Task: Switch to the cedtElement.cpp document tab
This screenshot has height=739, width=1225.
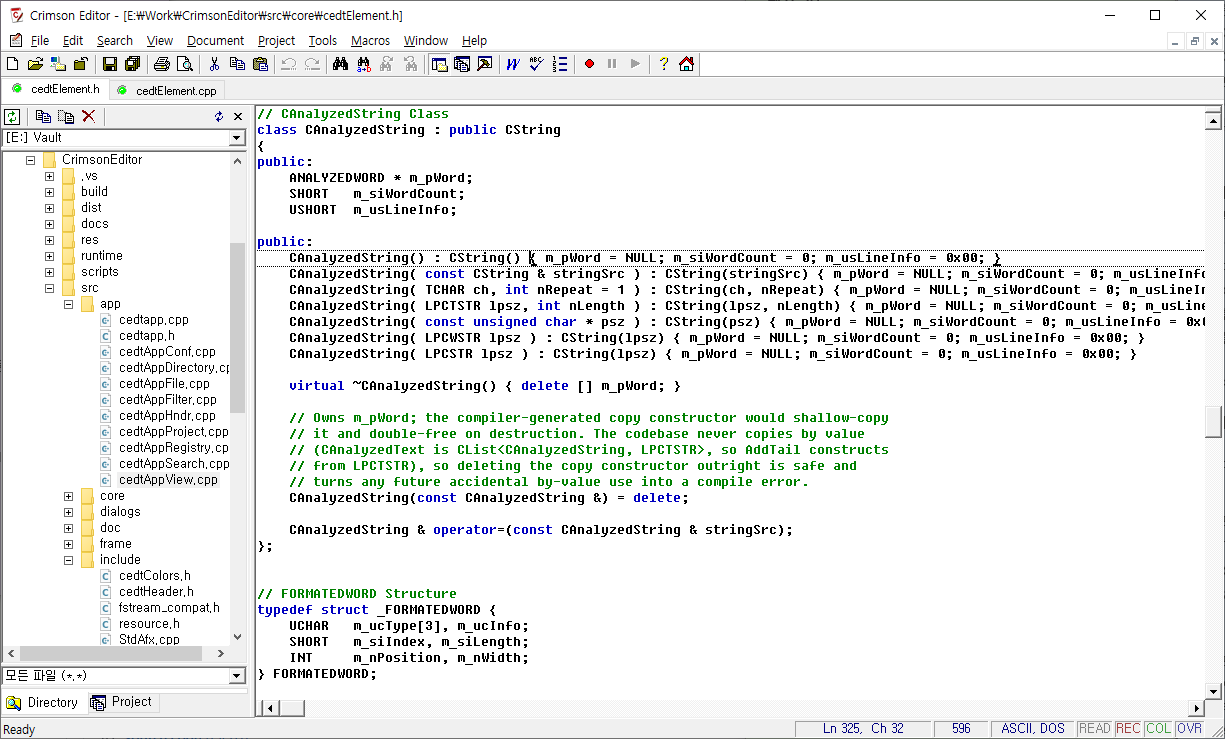Action: click(x=167, y=90)
